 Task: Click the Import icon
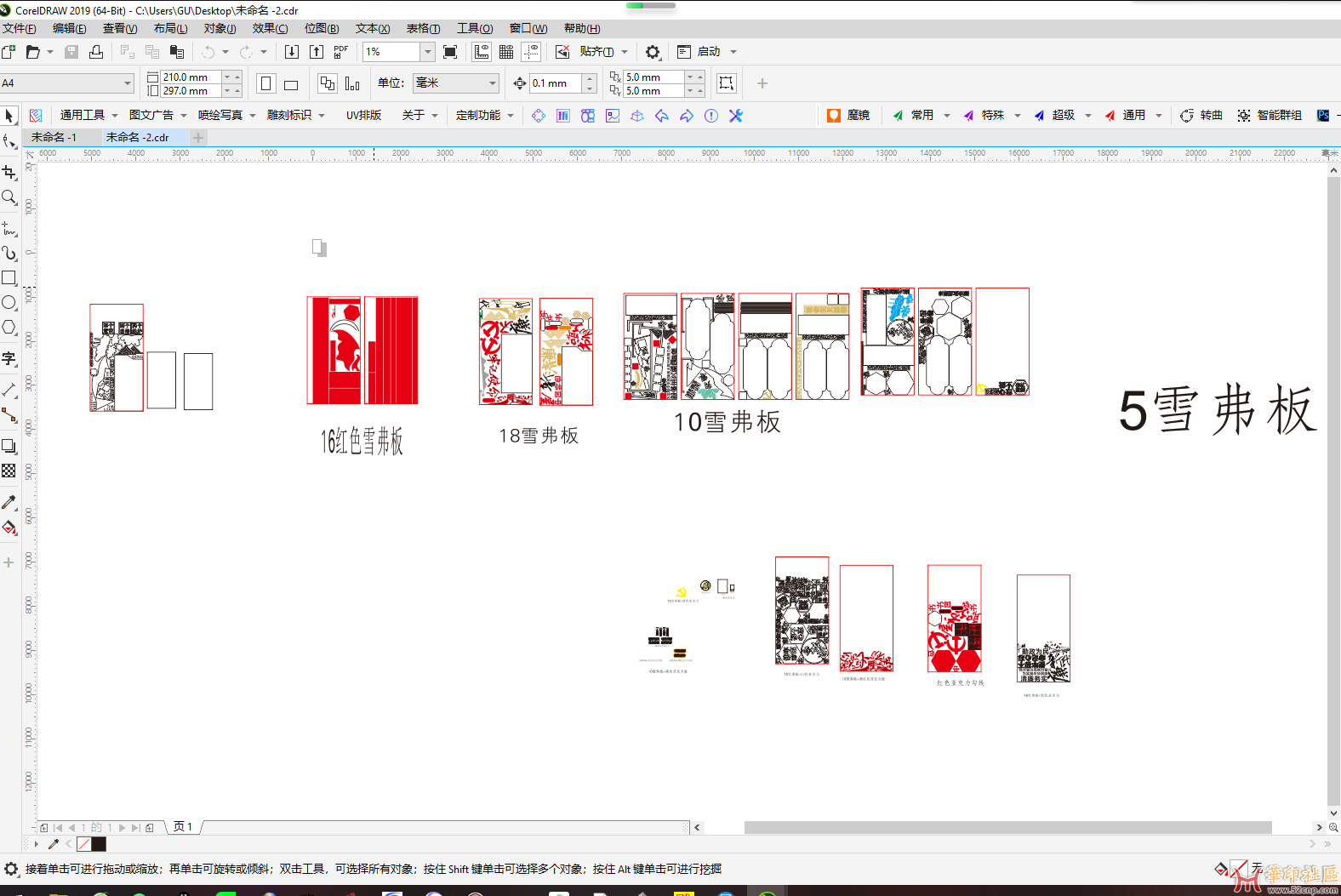pos(291,52)
